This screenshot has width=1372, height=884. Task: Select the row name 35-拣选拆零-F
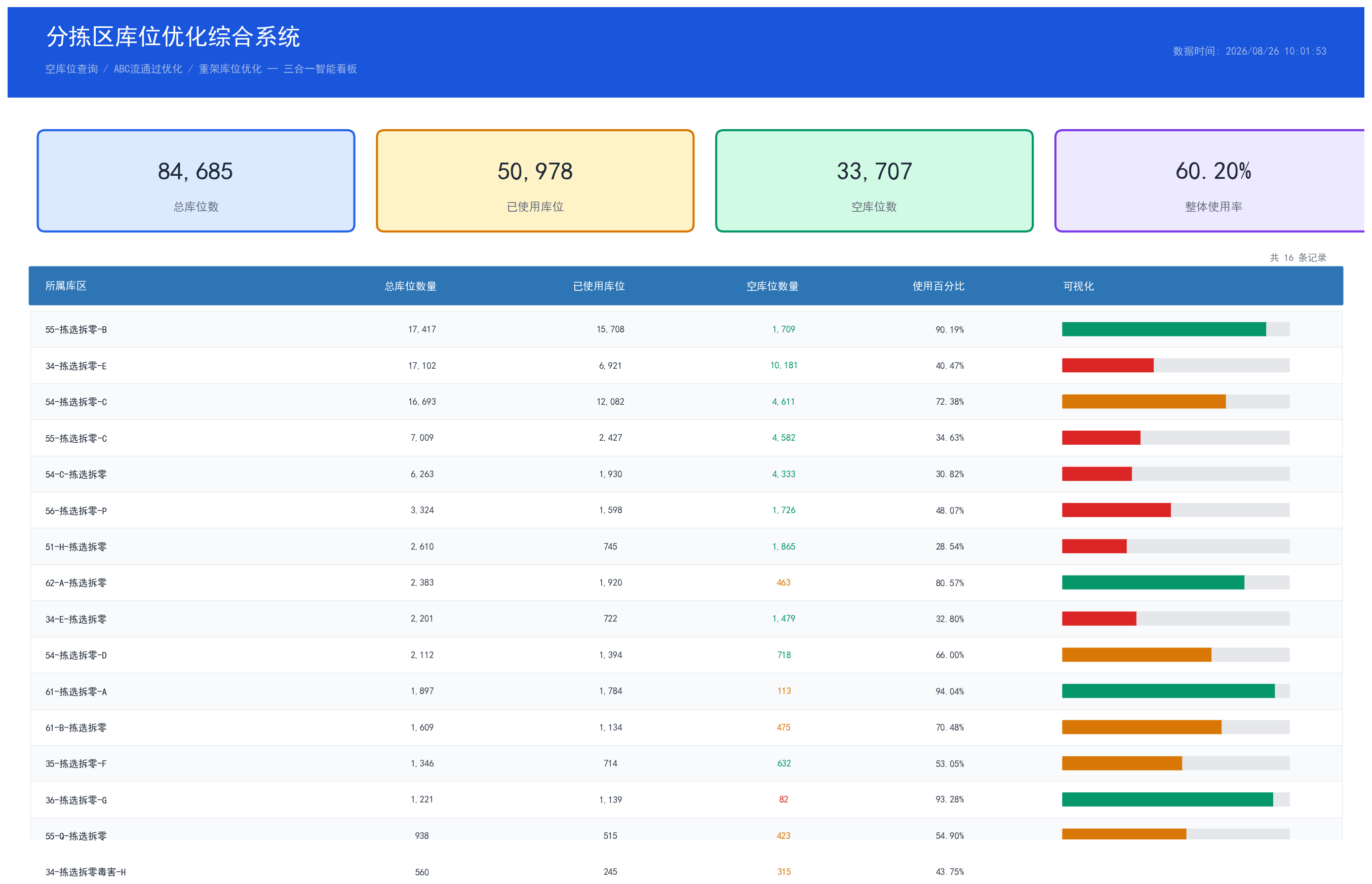coord(76,763)
